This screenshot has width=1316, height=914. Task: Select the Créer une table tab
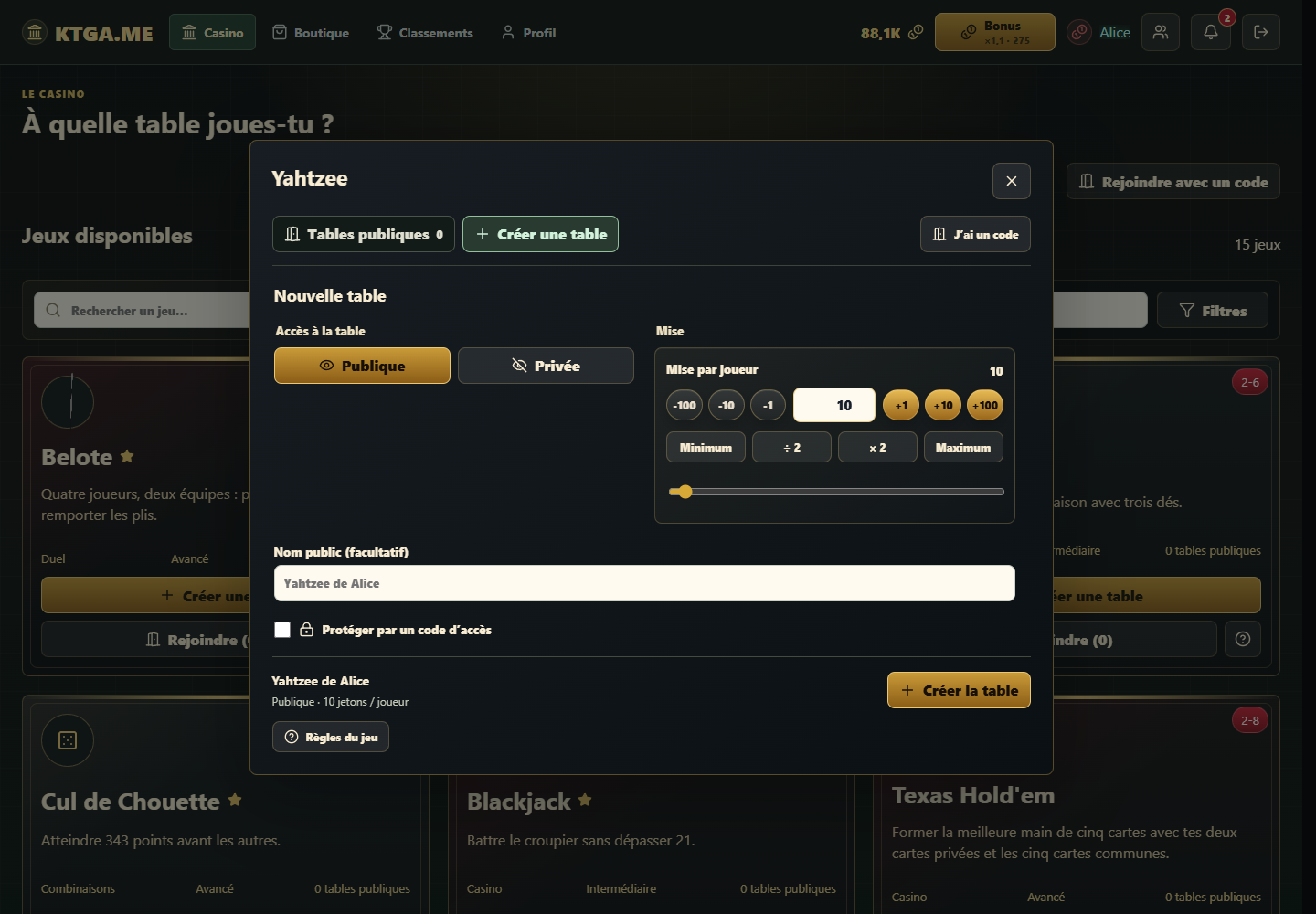540,234
